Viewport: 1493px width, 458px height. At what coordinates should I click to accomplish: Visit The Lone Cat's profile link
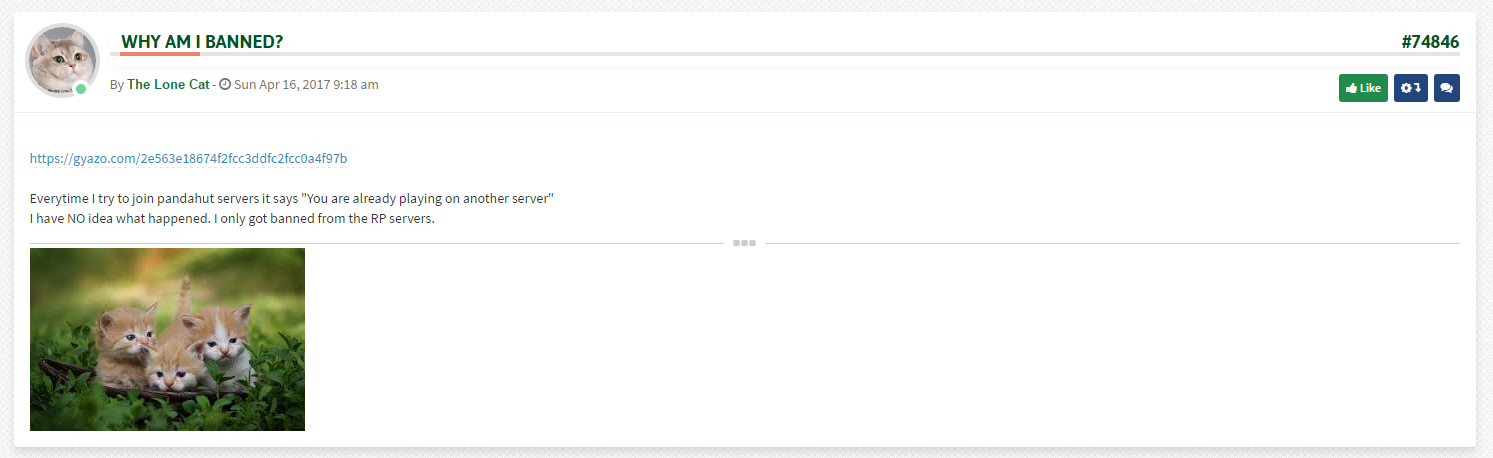(168, 85)
